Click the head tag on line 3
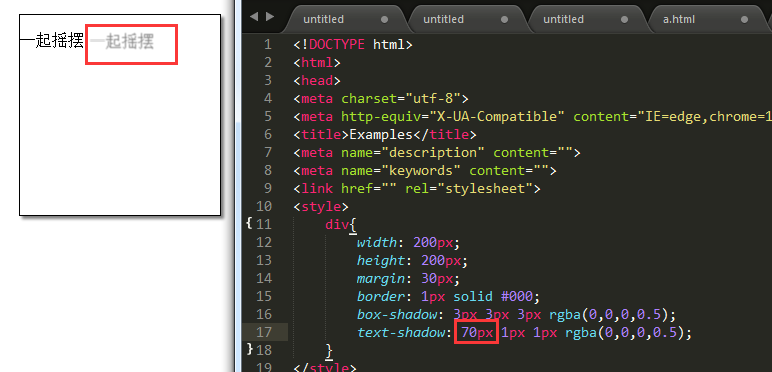 pos(317,80)
